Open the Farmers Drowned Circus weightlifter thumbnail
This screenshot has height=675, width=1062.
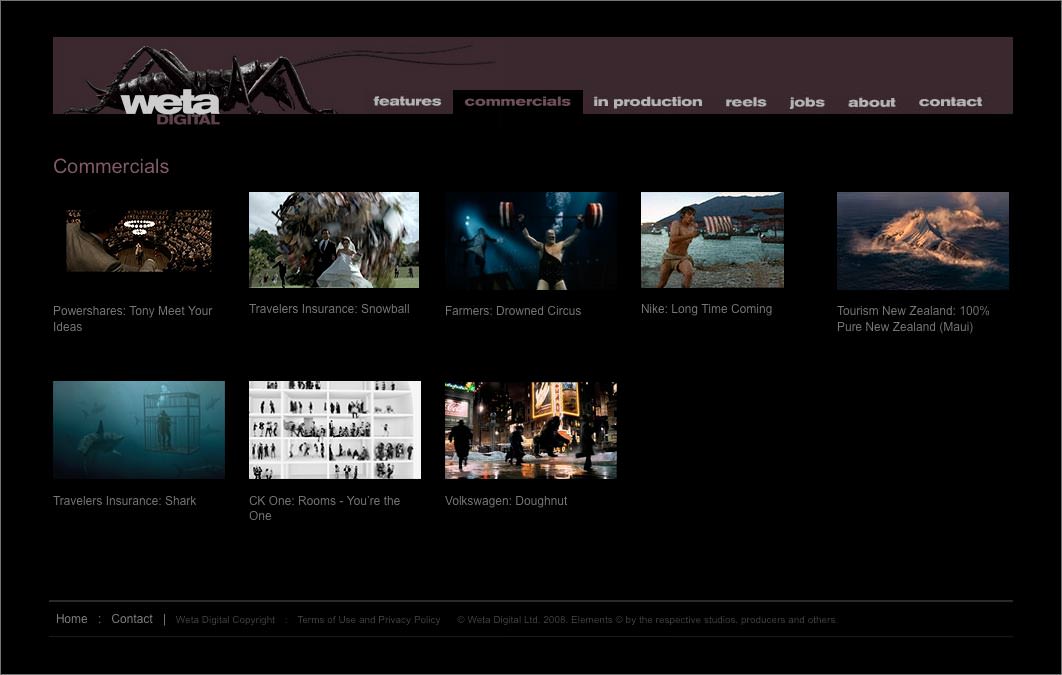tap(531, 240)
